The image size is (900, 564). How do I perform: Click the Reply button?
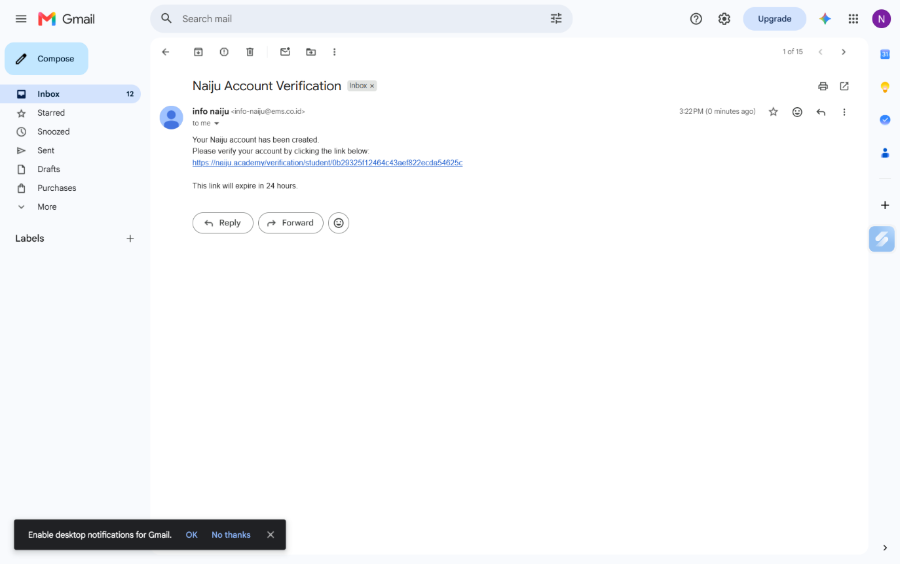click(223, 223)
